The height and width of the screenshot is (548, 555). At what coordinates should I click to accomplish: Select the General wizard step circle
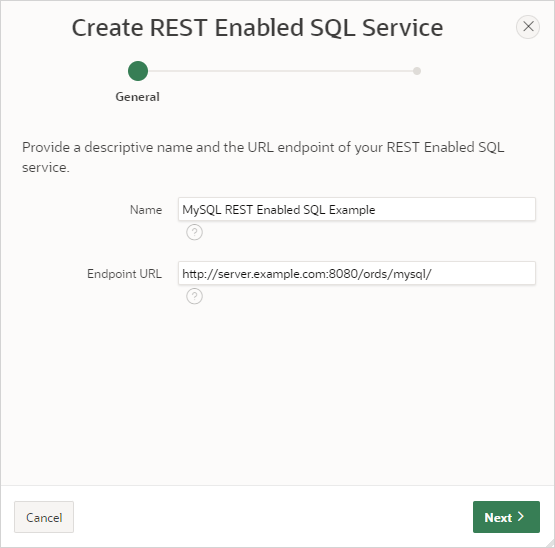[138, 71]
